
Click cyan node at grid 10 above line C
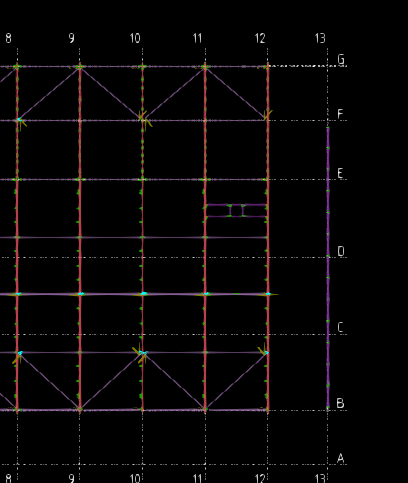(144, 294)
